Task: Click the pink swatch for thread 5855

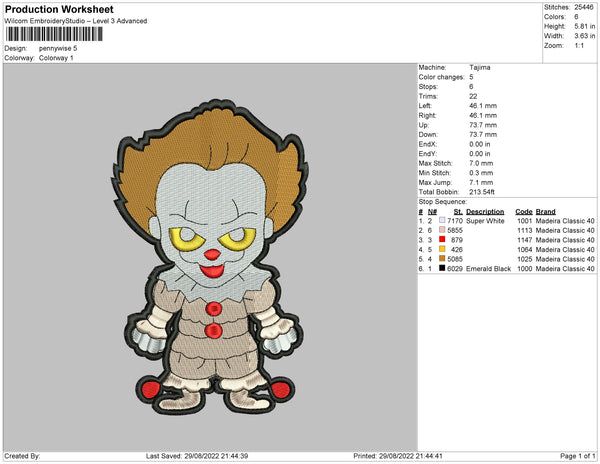Action: pyautogui.click(x=442, y=230)
